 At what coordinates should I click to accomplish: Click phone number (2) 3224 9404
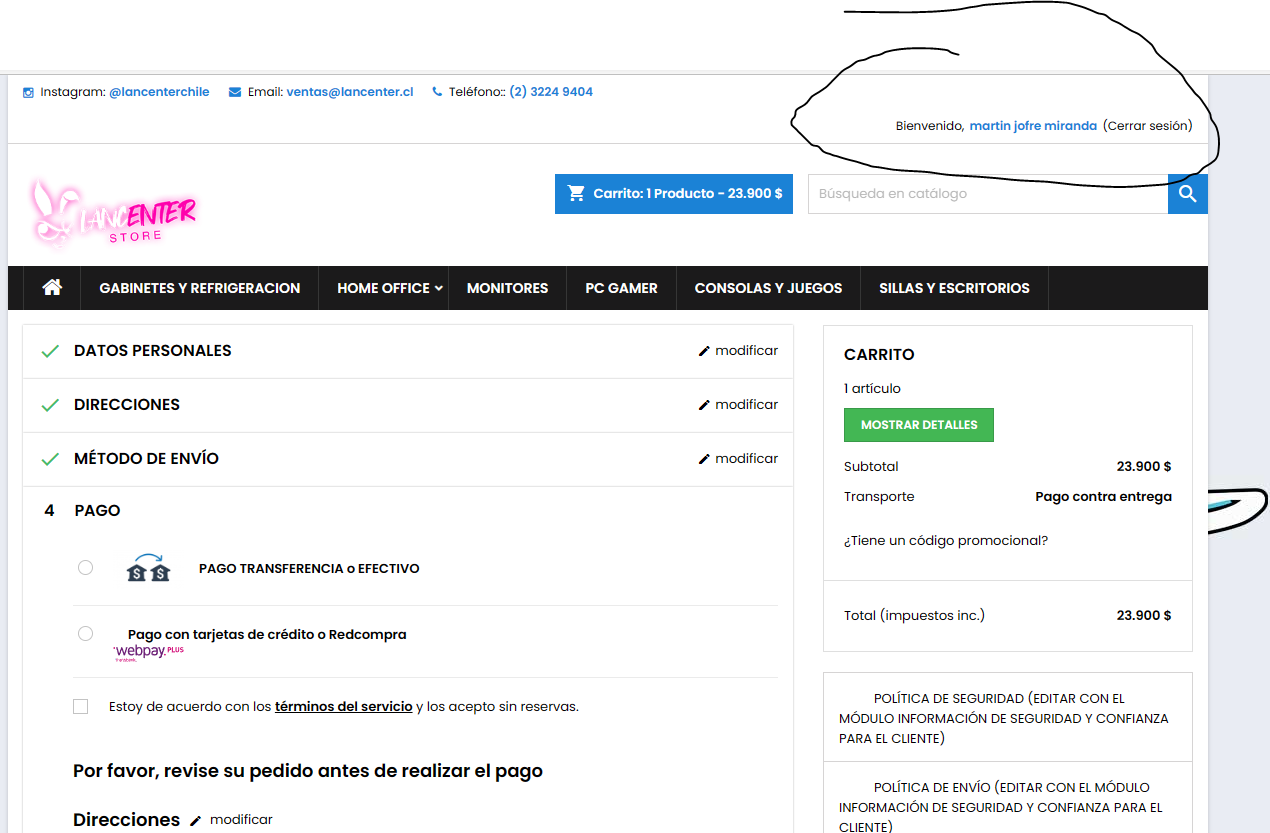click(551, 92)
